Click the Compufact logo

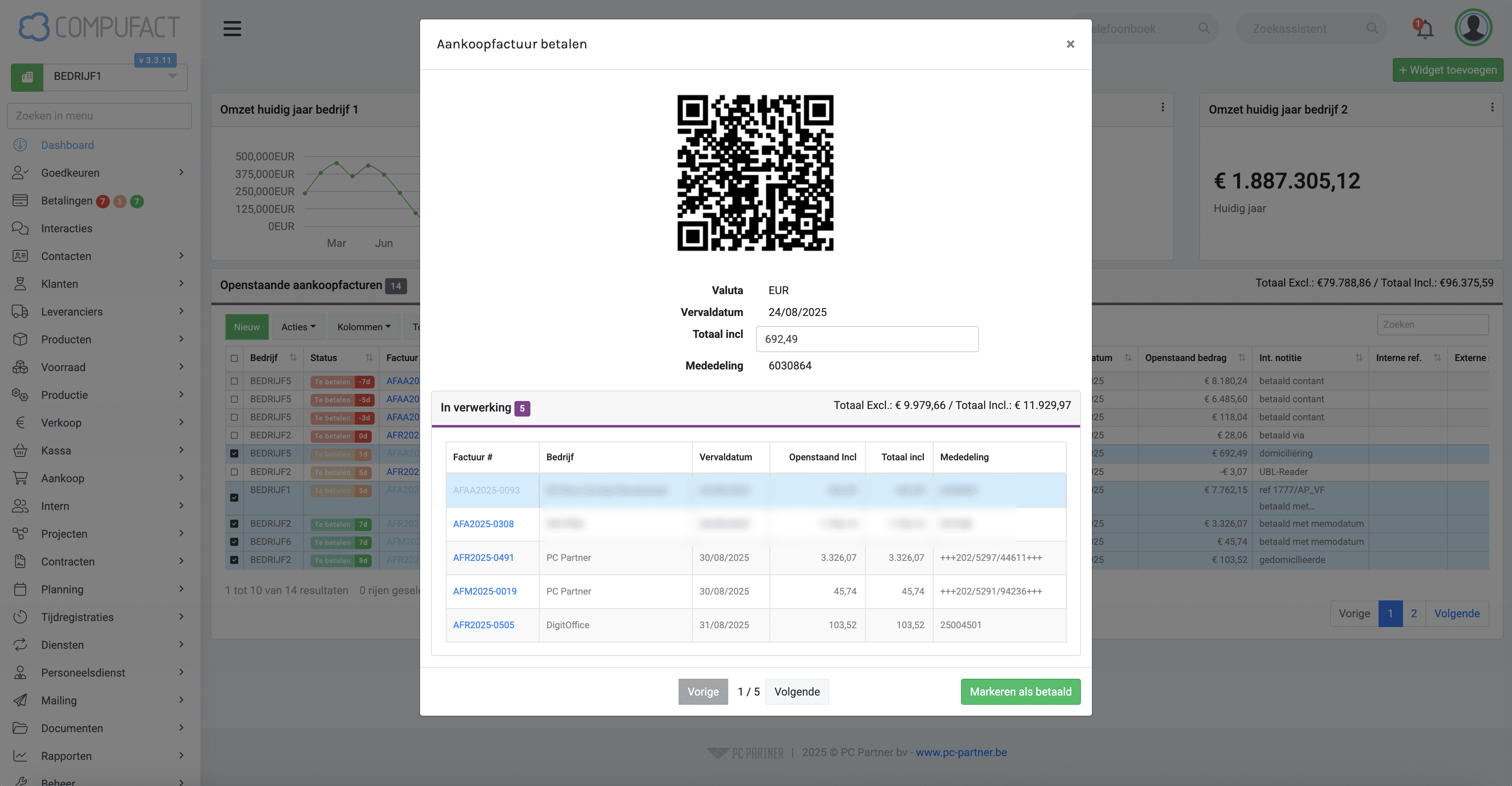tap(98, 27)
